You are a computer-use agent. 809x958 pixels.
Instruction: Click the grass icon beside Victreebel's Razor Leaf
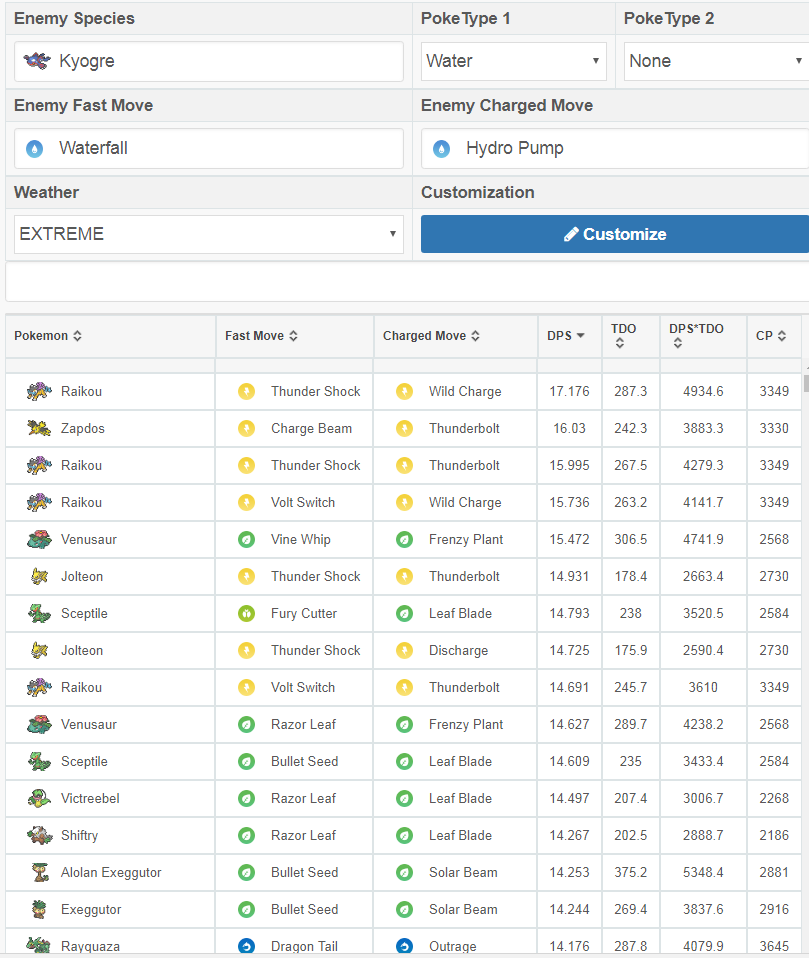coord(246,798)
